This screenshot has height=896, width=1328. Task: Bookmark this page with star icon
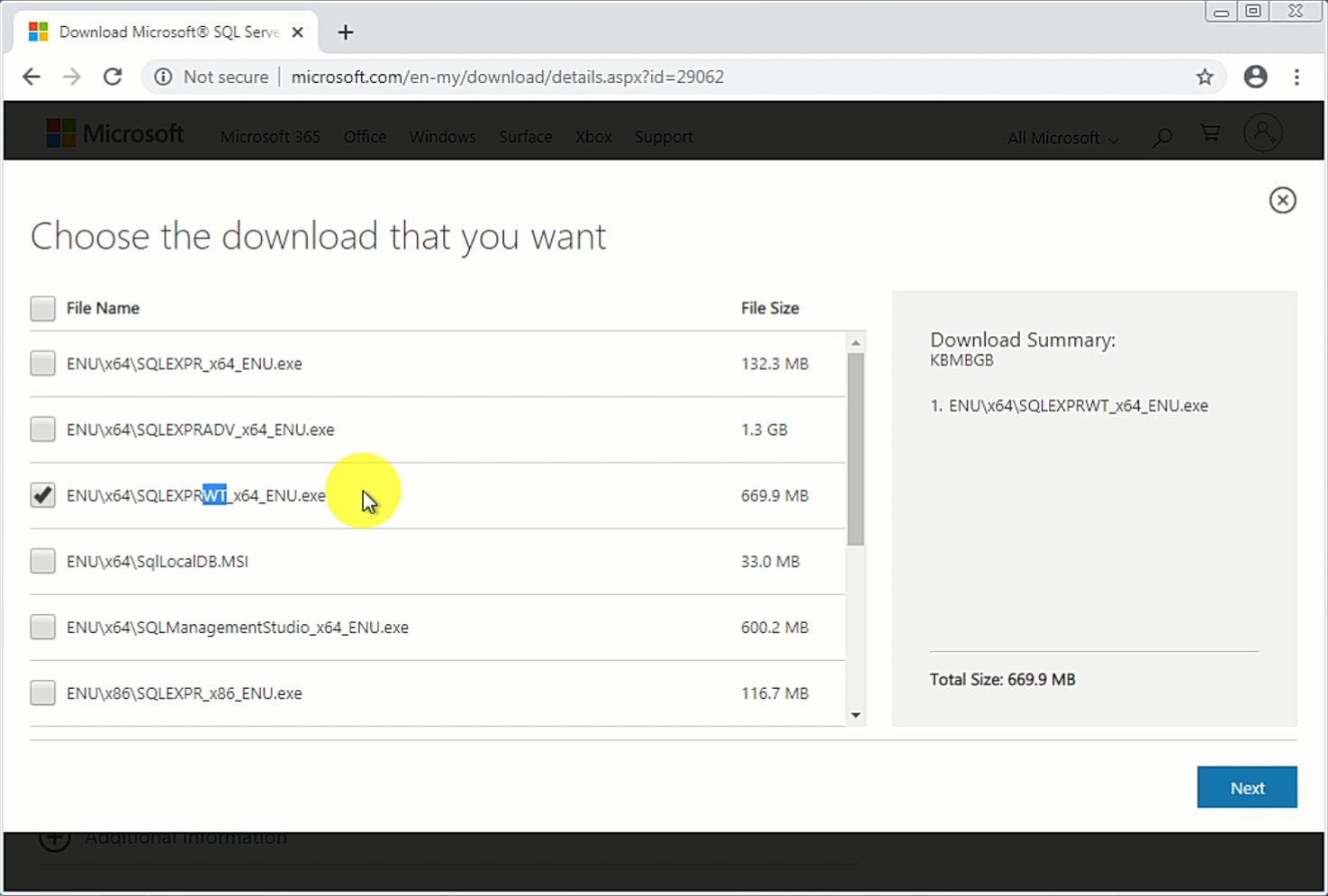tap(1205, 77)
